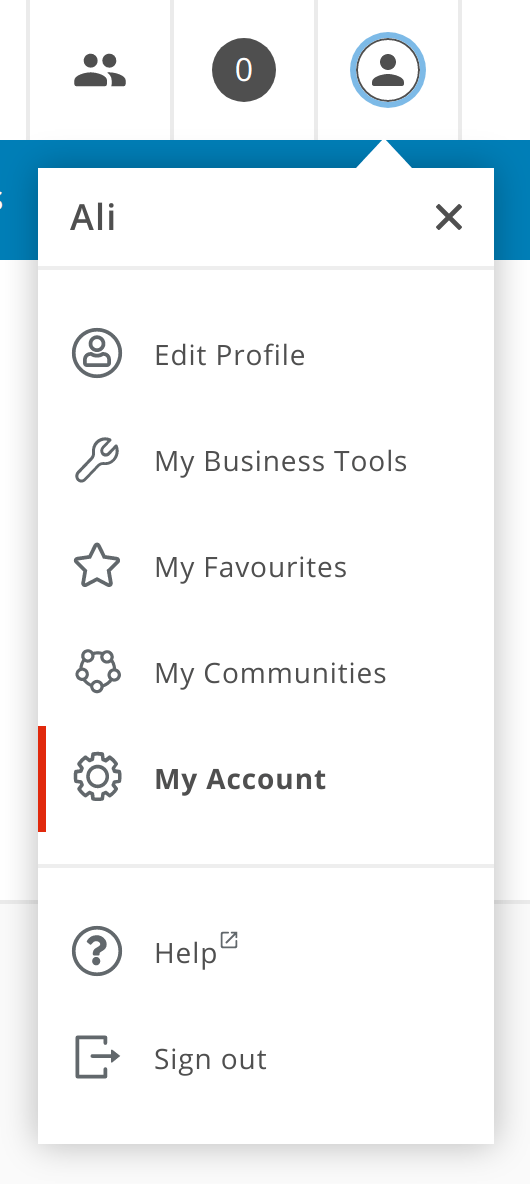Click the Edit Profile person icon
530x1184 pixels.
click(x=97, y=353)
